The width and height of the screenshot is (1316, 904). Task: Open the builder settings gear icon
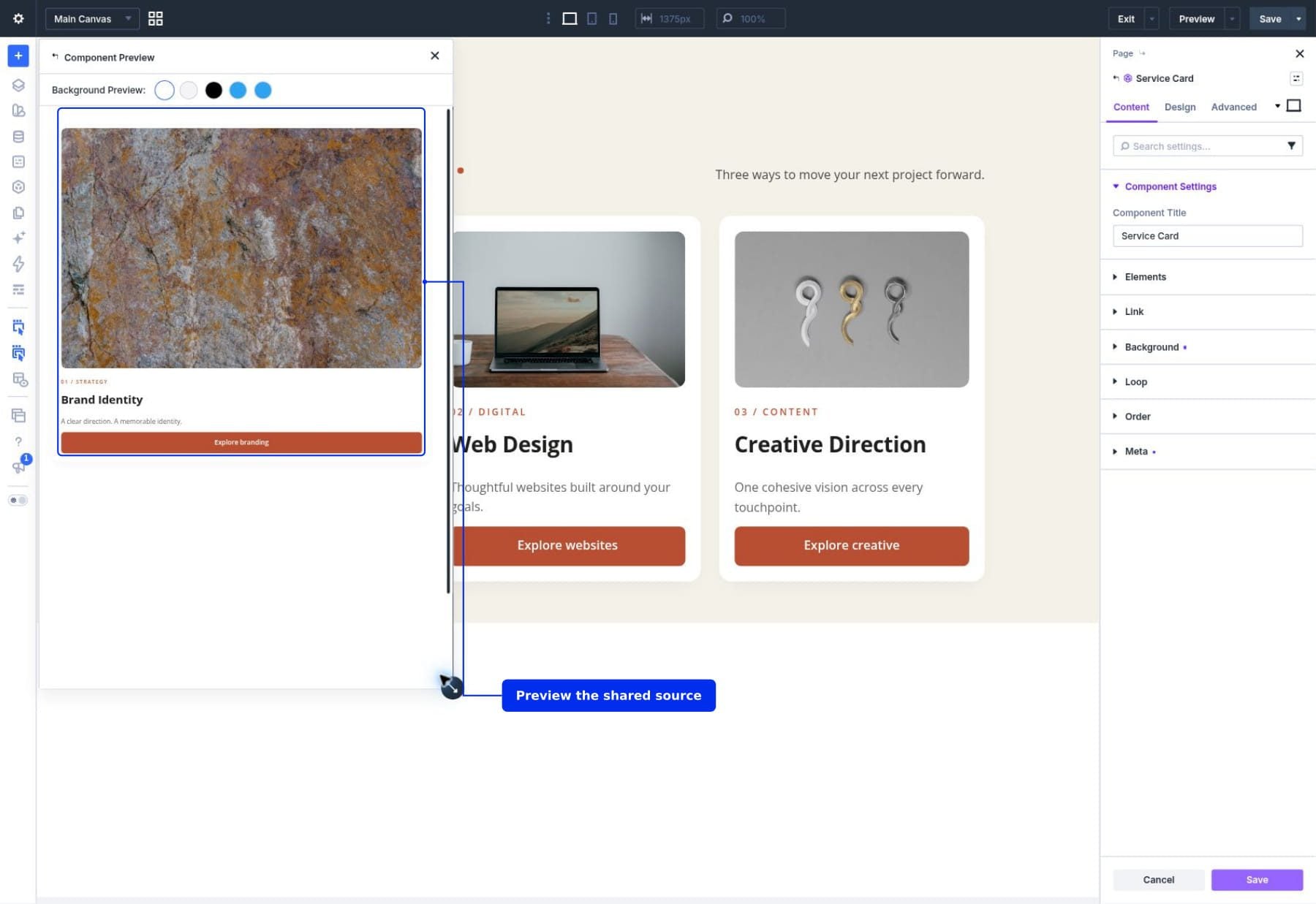coord(18,18)
